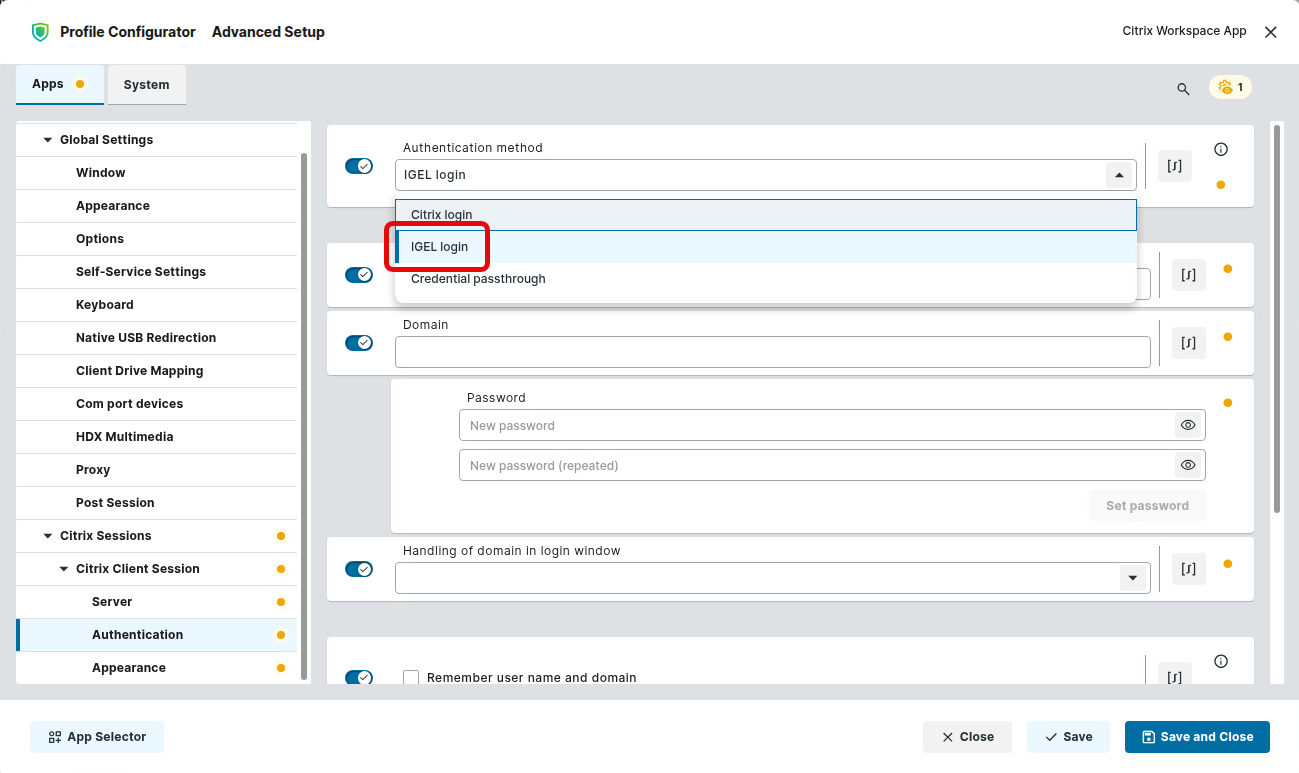Click the IGEL shield logo
The width and height of the screenshot is (1299, 773).
[40, 32]
